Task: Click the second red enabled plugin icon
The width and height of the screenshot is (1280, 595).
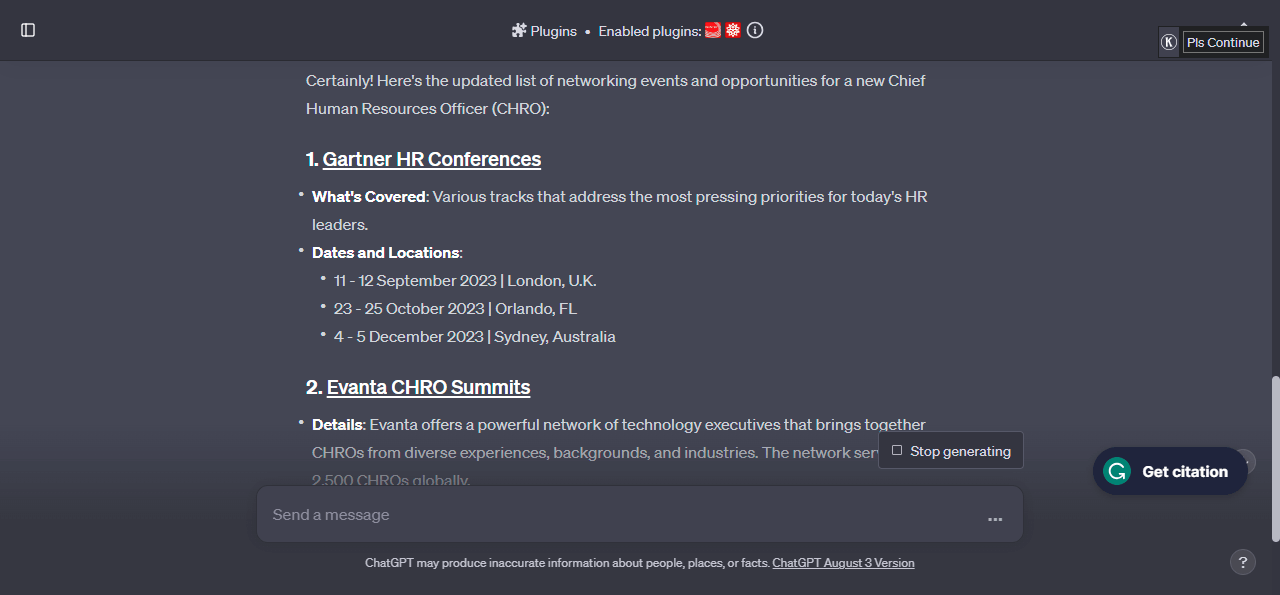Action: [x=733, y=30]
